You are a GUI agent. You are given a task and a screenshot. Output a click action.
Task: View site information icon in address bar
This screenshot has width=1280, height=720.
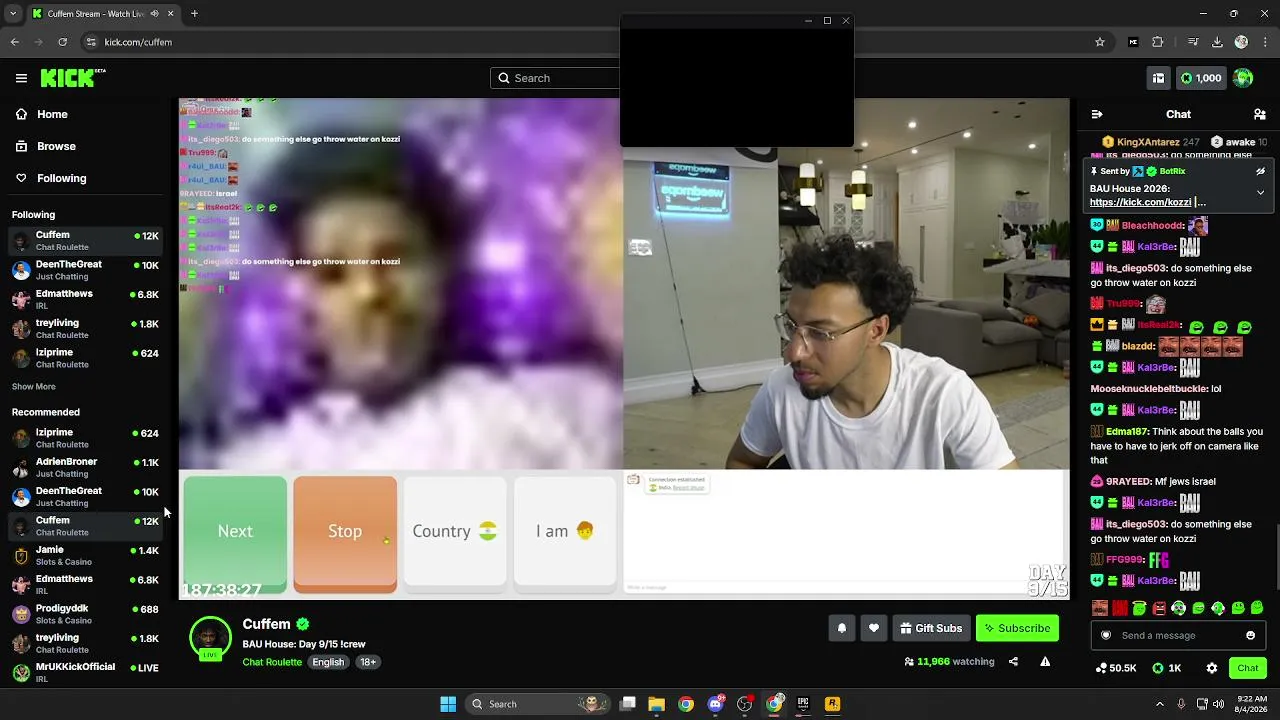[x=91, y=42]
